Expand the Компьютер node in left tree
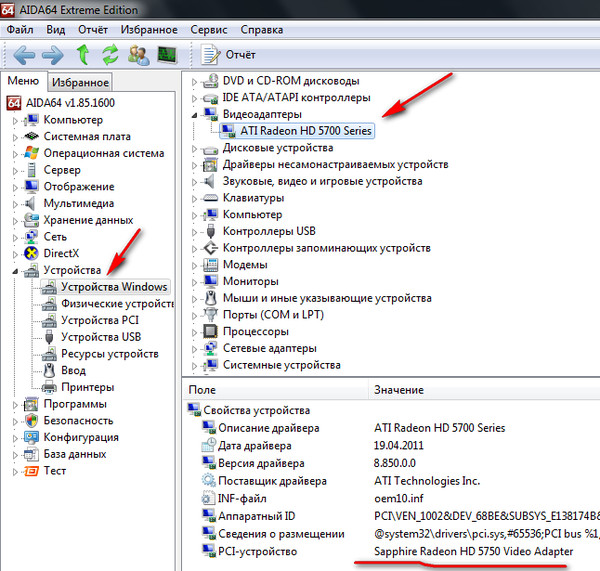Screen dimensions: 600x571 [x=15, y=121]
